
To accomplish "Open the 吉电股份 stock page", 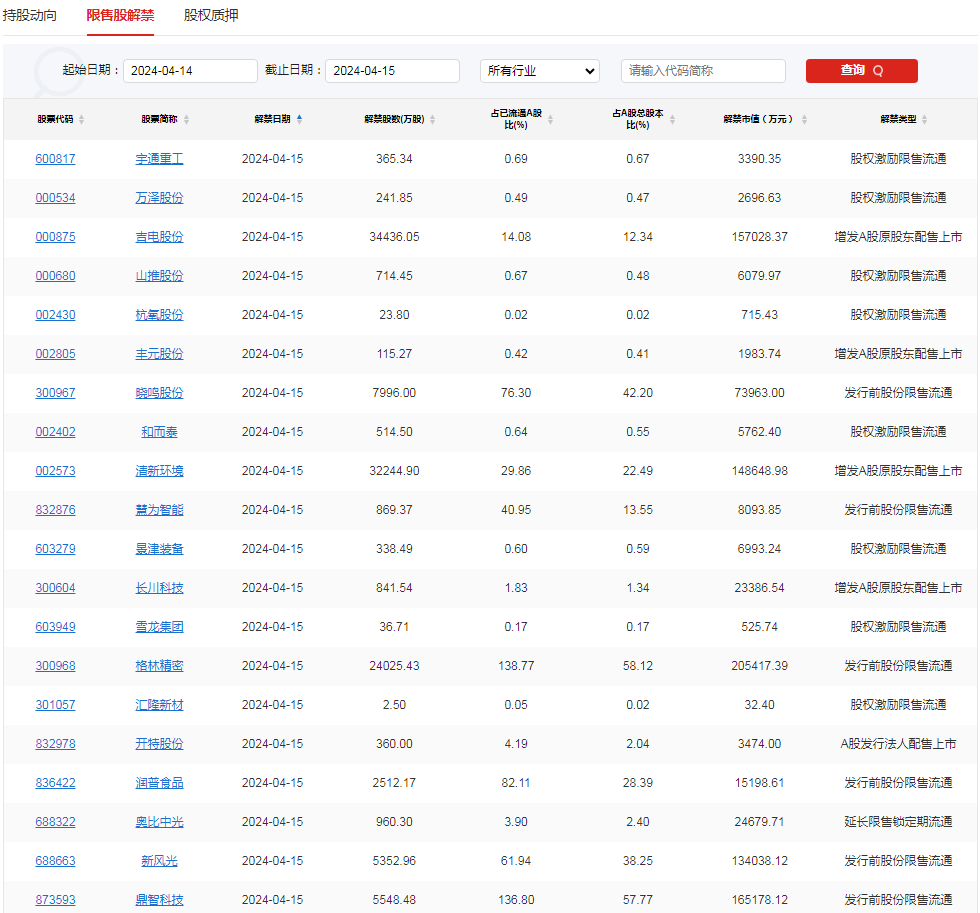I will (159, 236).
